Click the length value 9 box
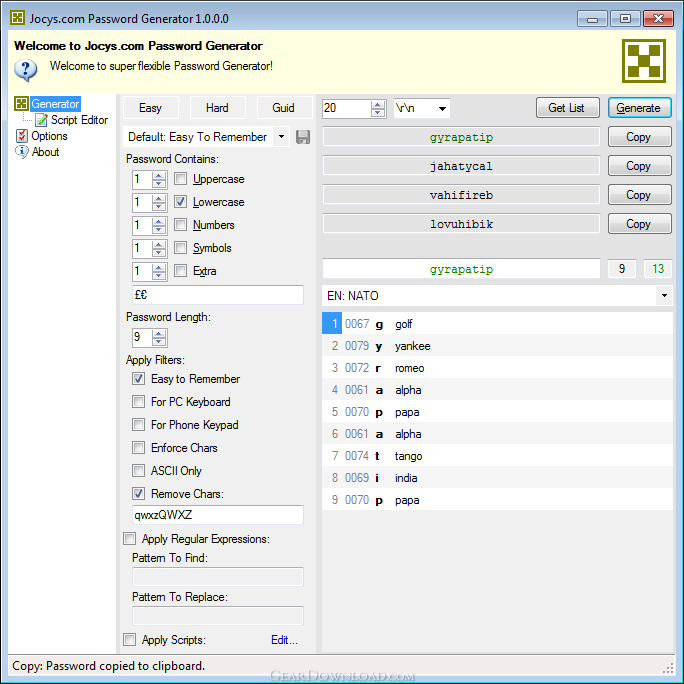 click(x=622, y=269)
